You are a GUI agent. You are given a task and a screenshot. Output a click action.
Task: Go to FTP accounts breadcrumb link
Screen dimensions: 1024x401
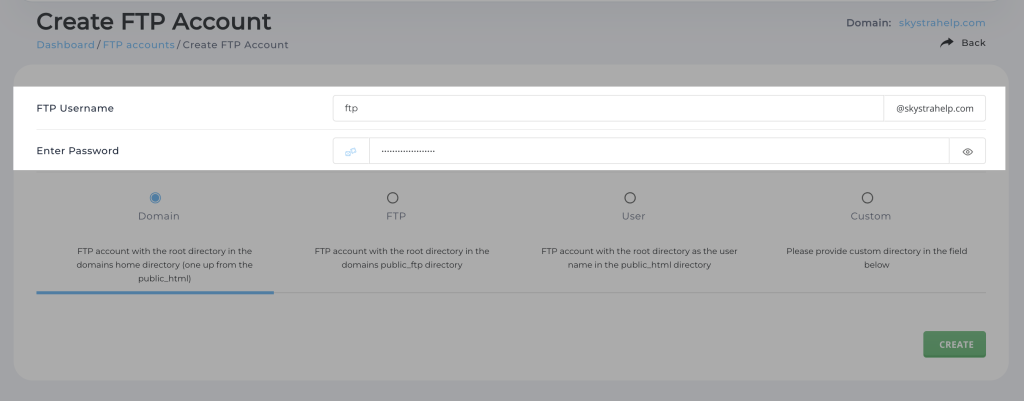point(139,45)
